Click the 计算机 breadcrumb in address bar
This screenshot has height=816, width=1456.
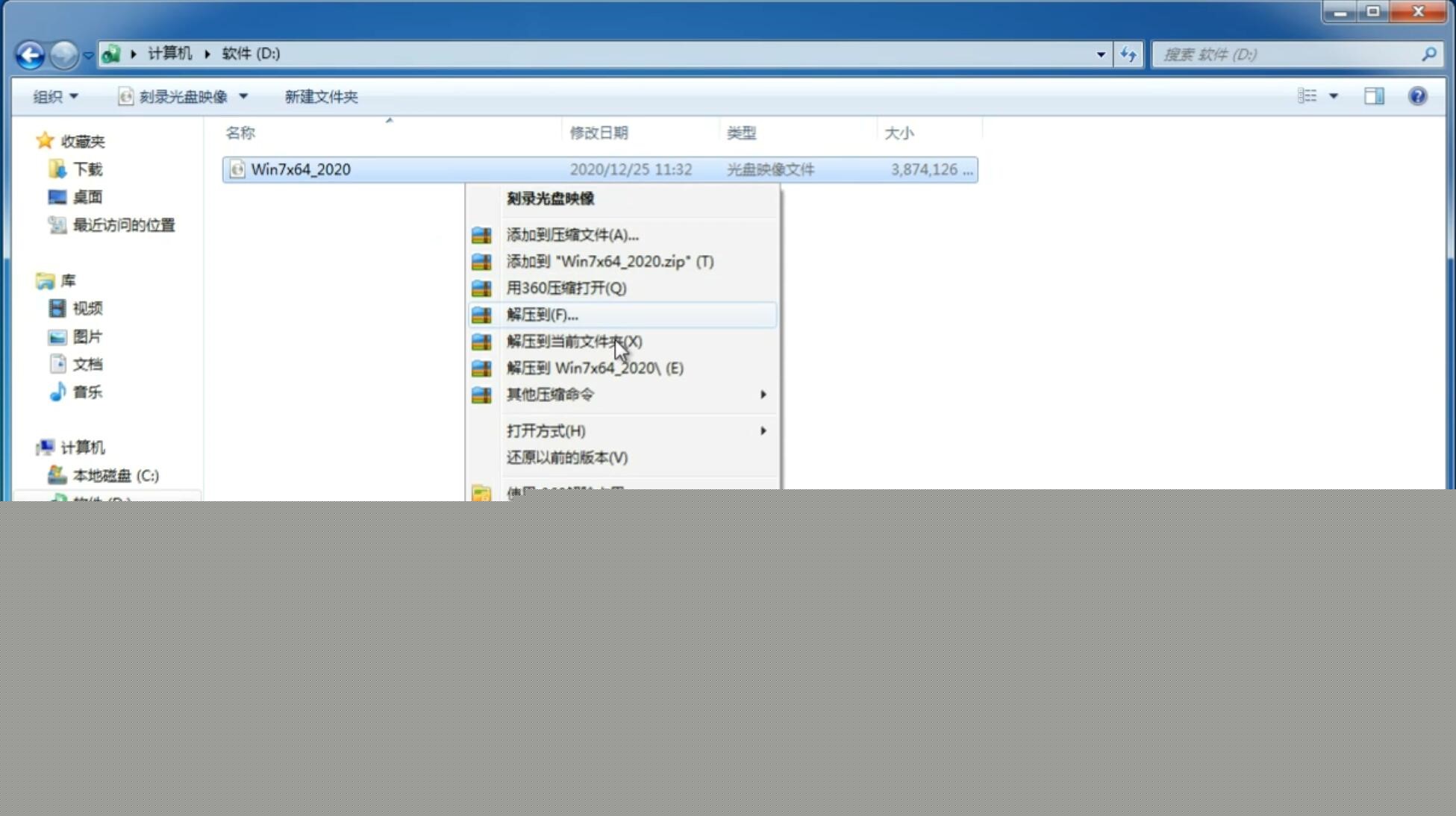[169, 54]
